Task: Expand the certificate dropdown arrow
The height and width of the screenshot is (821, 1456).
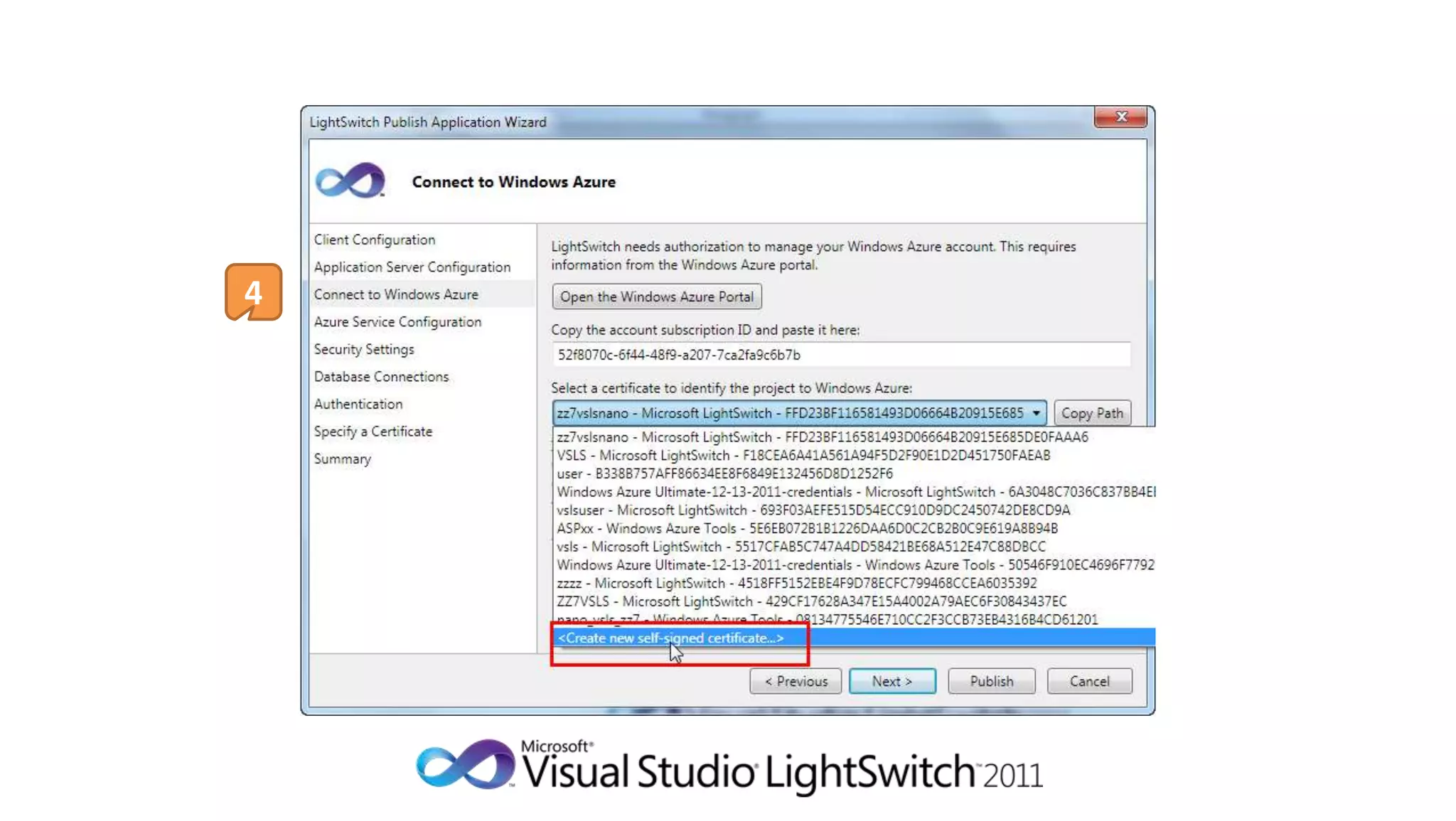Action: pos(1036,413)
